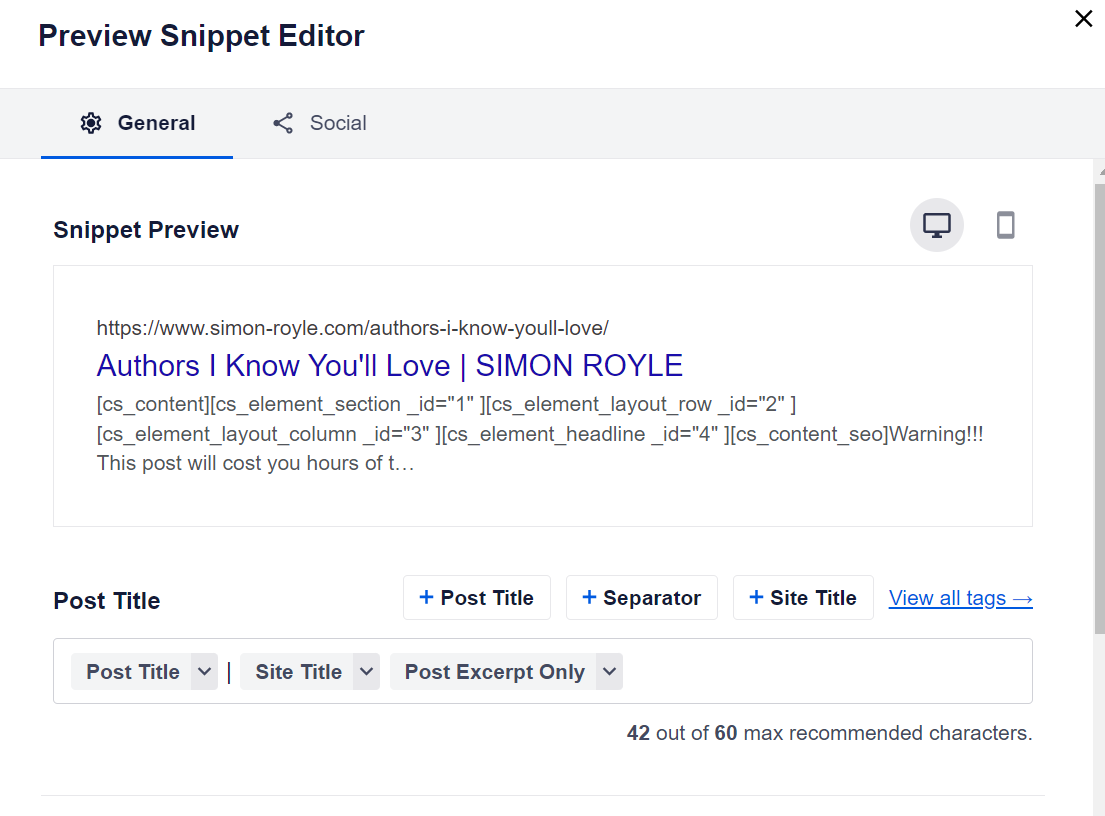Switch to mobile phone preview icon

1005,225
